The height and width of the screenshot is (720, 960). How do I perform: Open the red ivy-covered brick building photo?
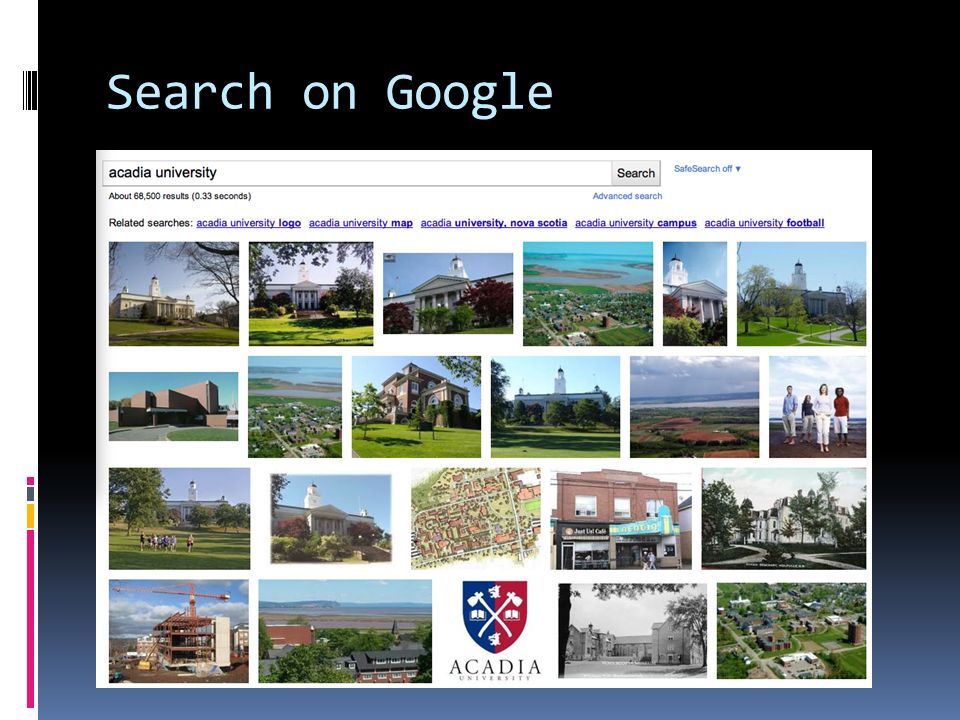pos(416,407)
